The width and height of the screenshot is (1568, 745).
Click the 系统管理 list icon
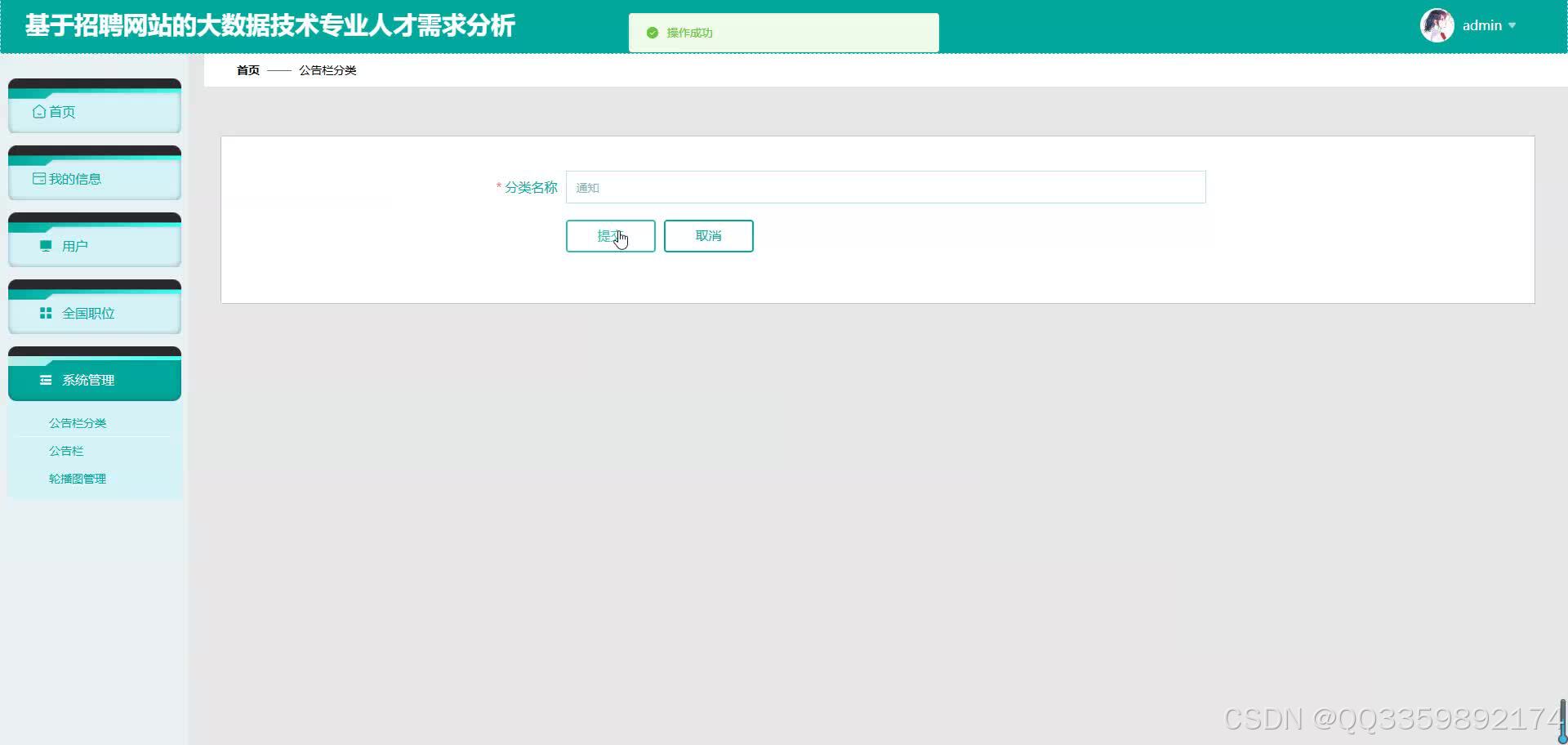point(45,380)
